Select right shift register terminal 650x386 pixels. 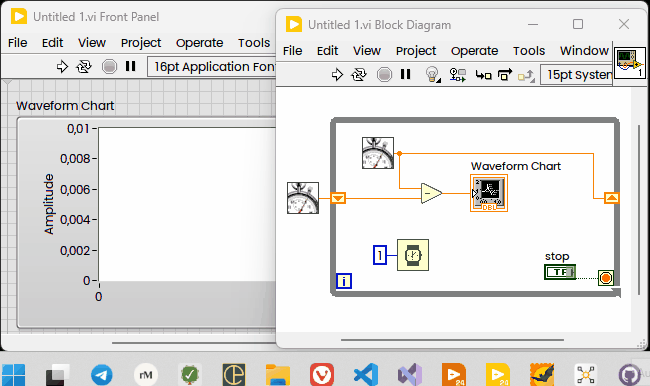pyautogui.click(x=612, y=198)
